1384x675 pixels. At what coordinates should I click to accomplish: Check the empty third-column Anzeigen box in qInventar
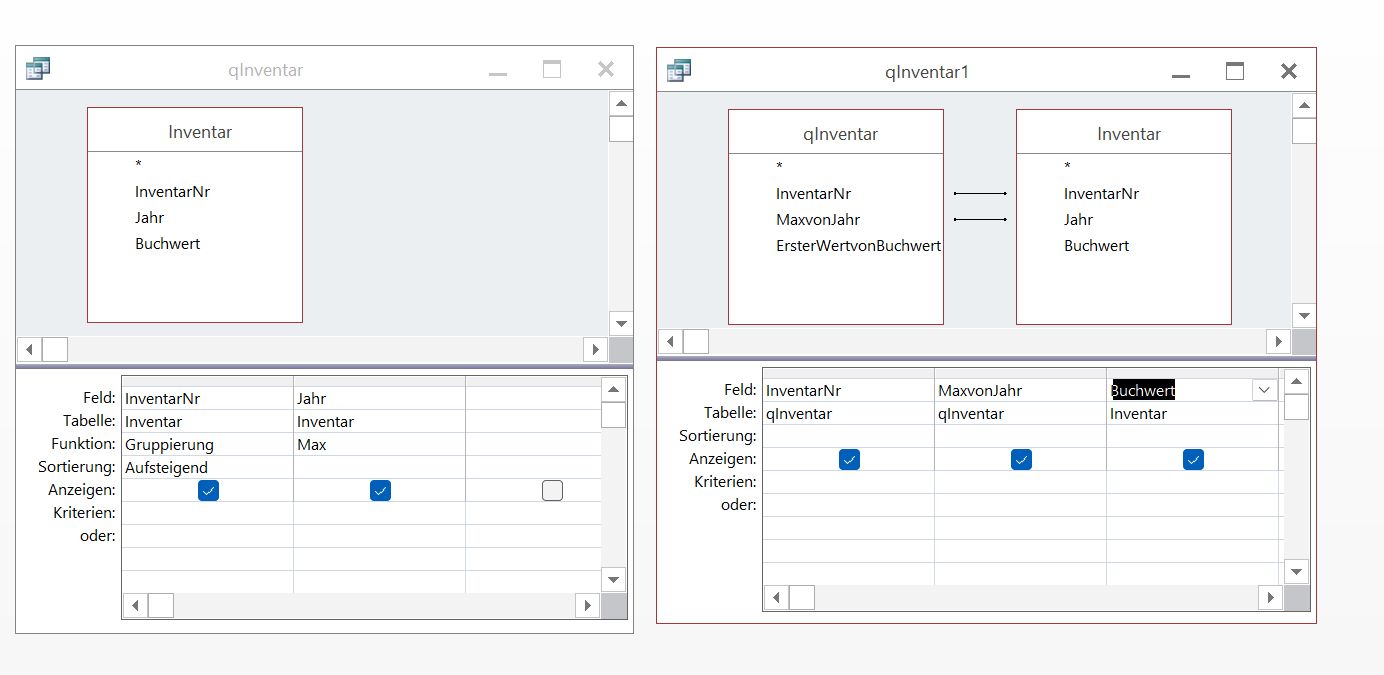point(552,490)
